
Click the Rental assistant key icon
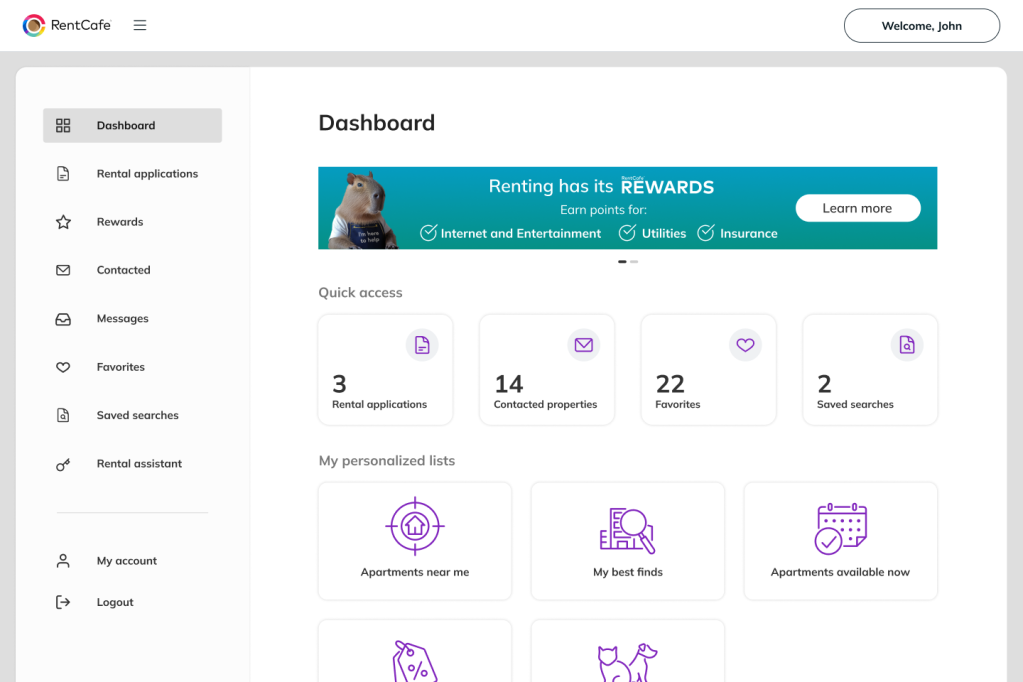pos(63,465)
